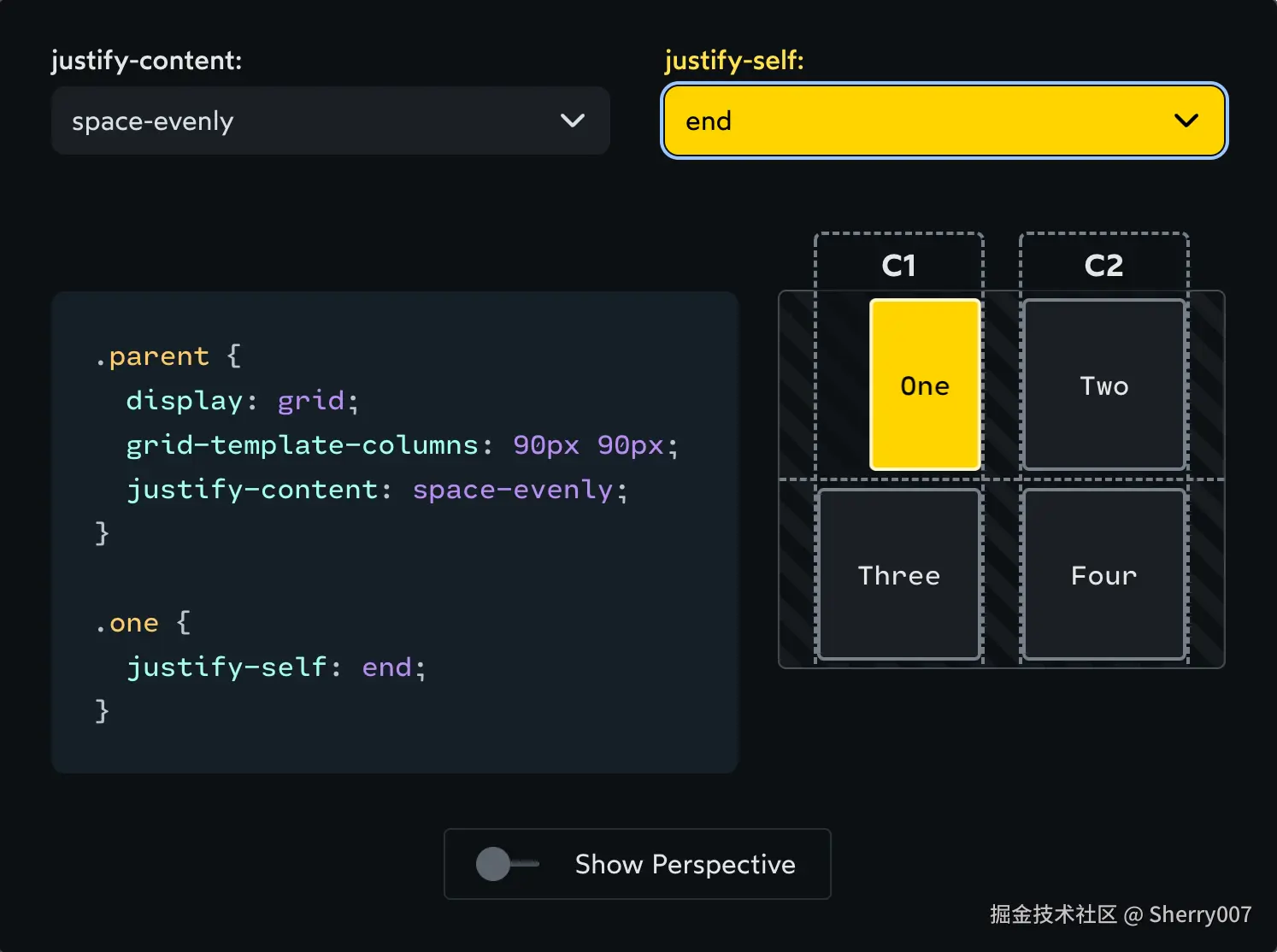Click the chevron arrow in the yellow justify-self select
1277x952 pixels.
tap(1186, 120)
